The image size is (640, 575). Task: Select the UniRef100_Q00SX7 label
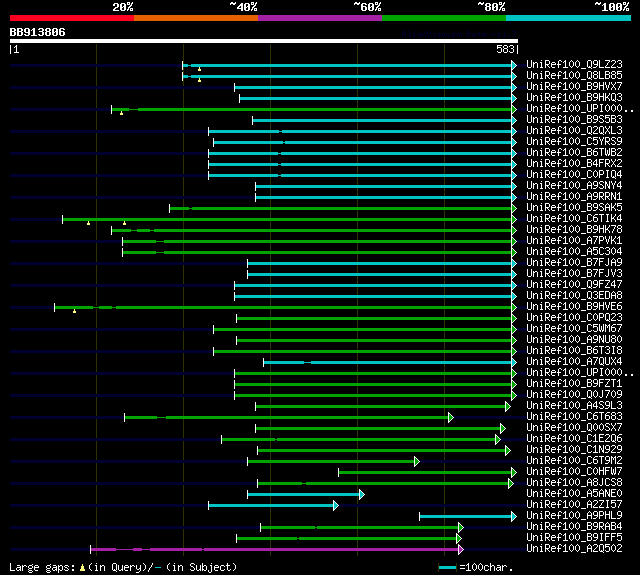coord(574,428)
